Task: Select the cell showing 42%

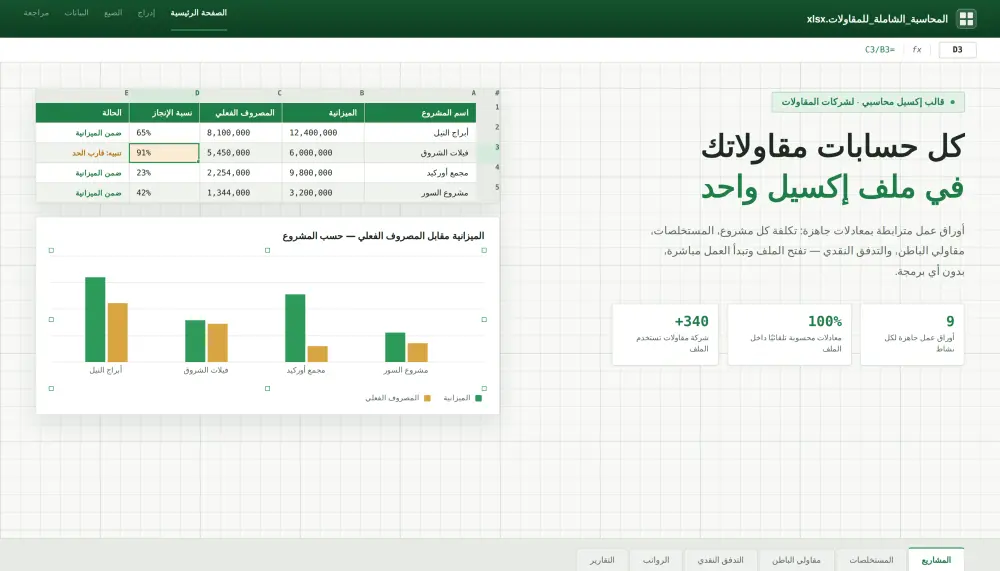Action: [x=165, y=193]
